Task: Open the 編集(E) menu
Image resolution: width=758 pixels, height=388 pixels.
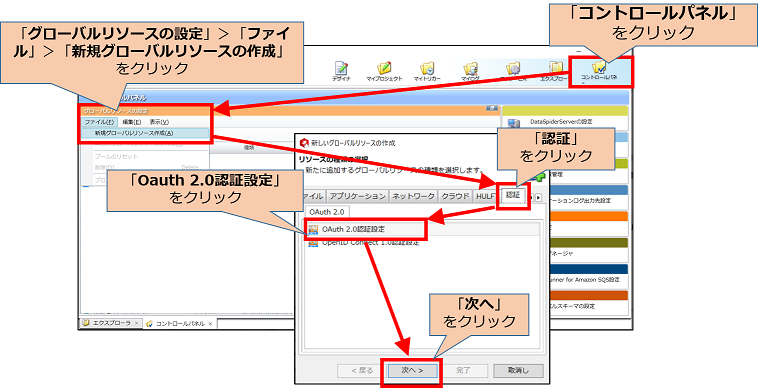Action: [x=131, y=122]
